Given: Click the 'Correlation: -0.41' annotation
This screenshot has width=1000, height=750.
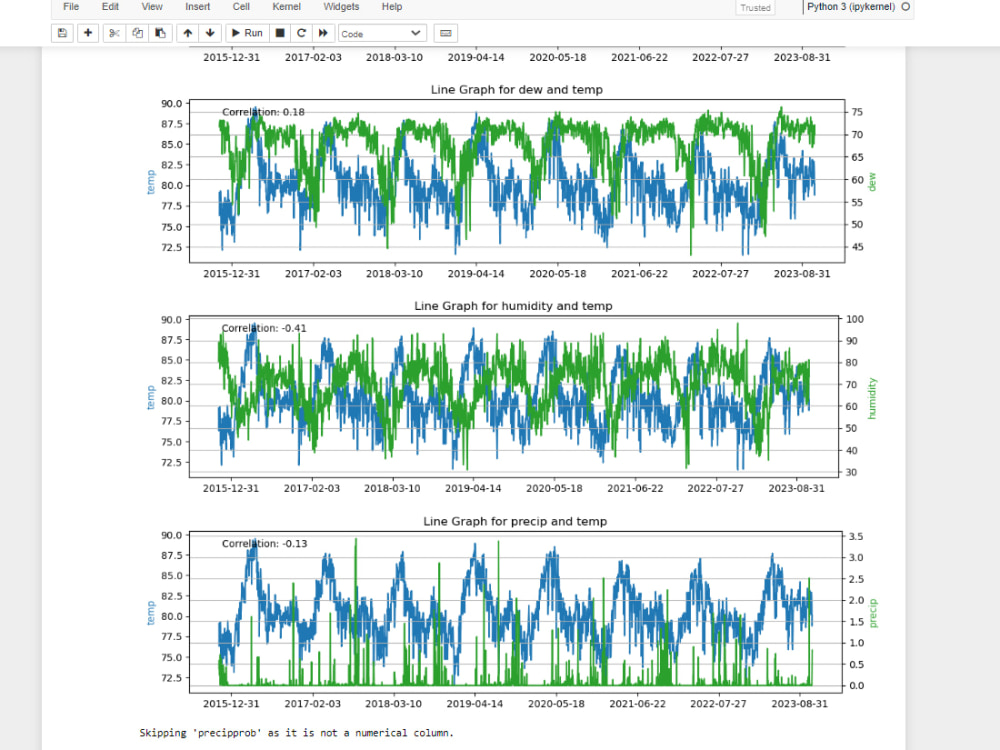Looking at the screenshot, I should click(x=264, y=328).
